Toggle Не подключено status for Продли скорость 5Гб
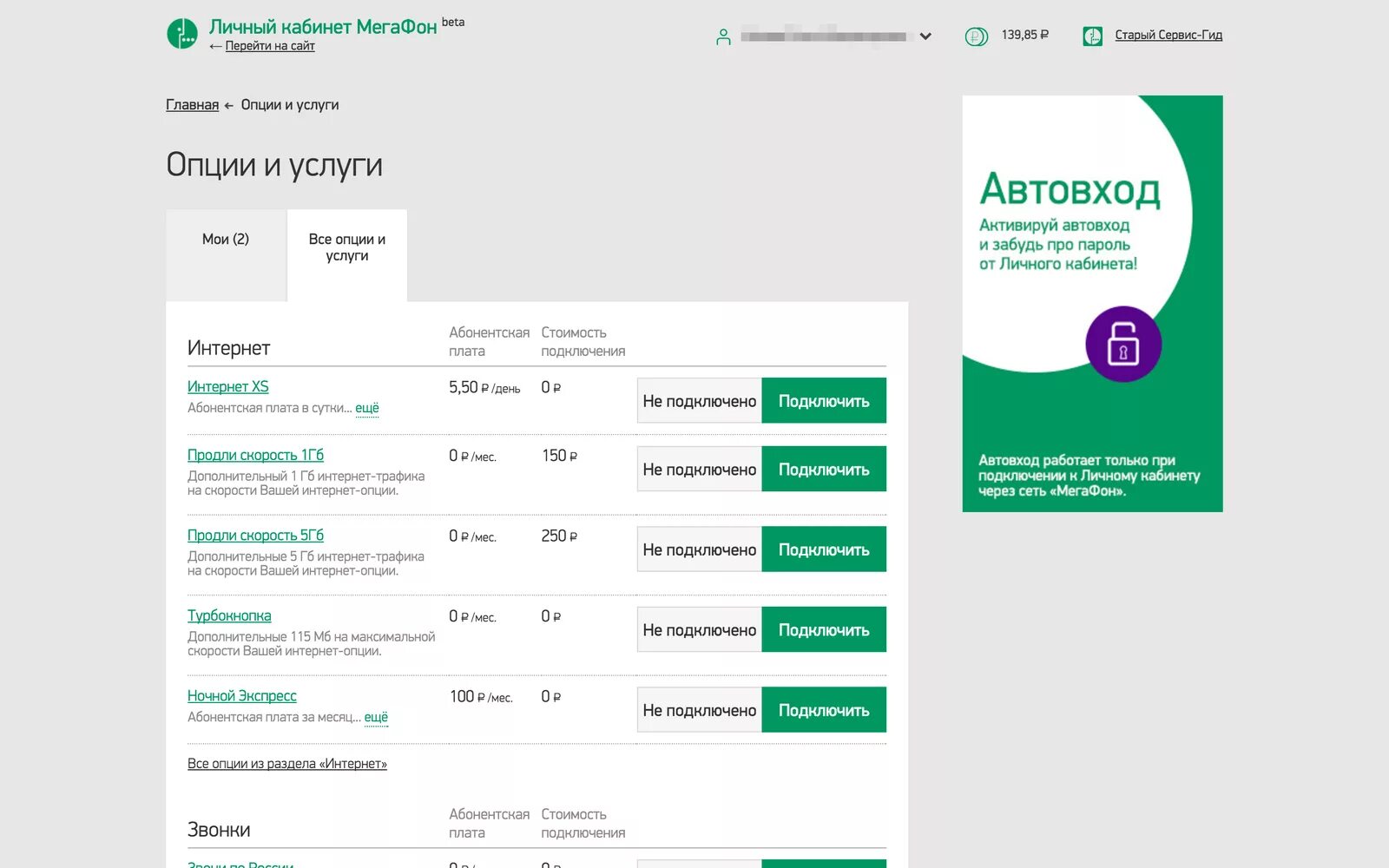This screenshot has width=1389, height=868. (700, 549)
